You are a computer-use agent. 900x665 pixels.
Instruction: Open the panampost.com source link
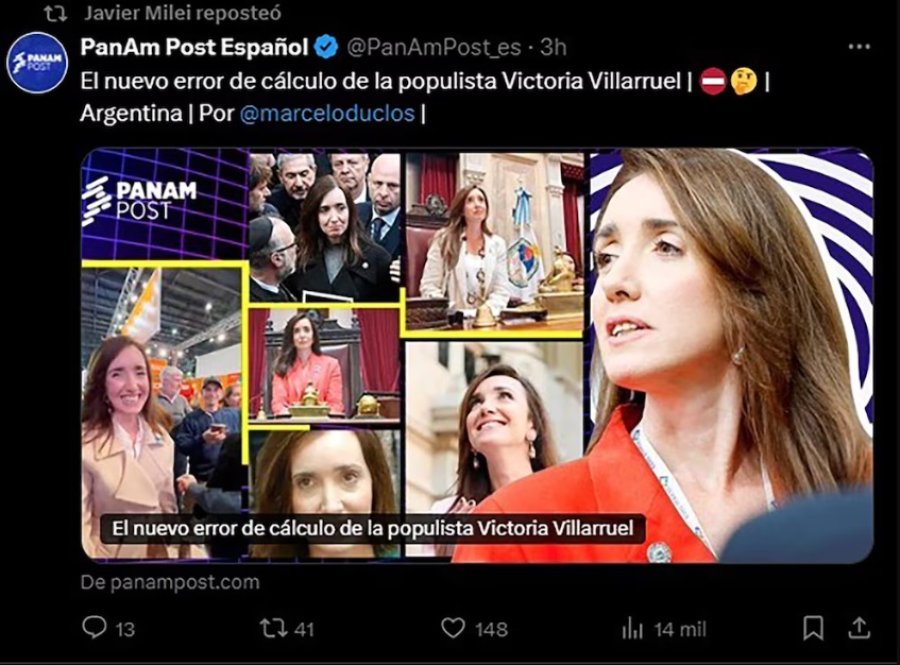pos(170,582)
